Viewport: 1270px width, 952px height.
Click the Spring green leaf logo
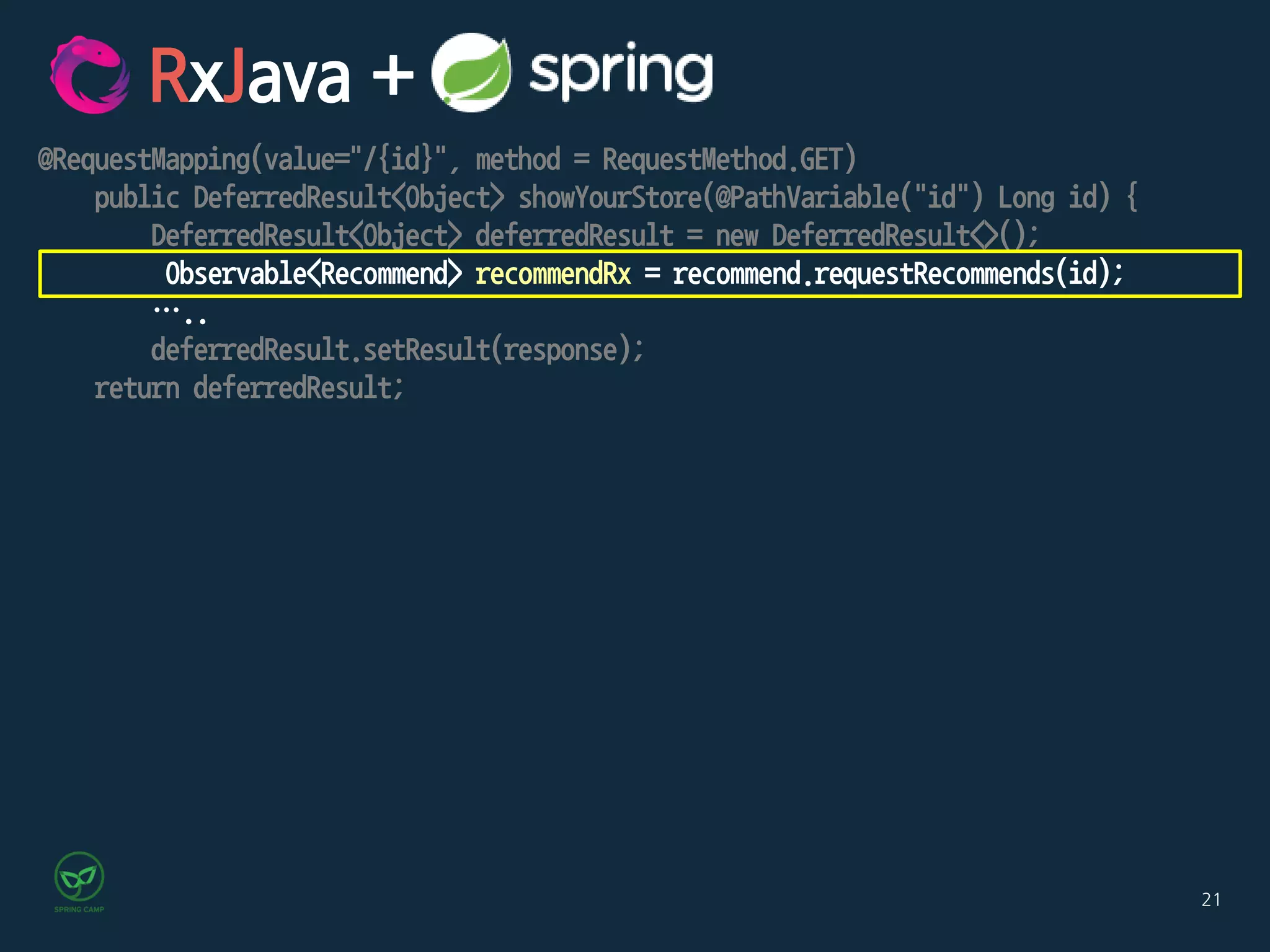click(471, 73)
